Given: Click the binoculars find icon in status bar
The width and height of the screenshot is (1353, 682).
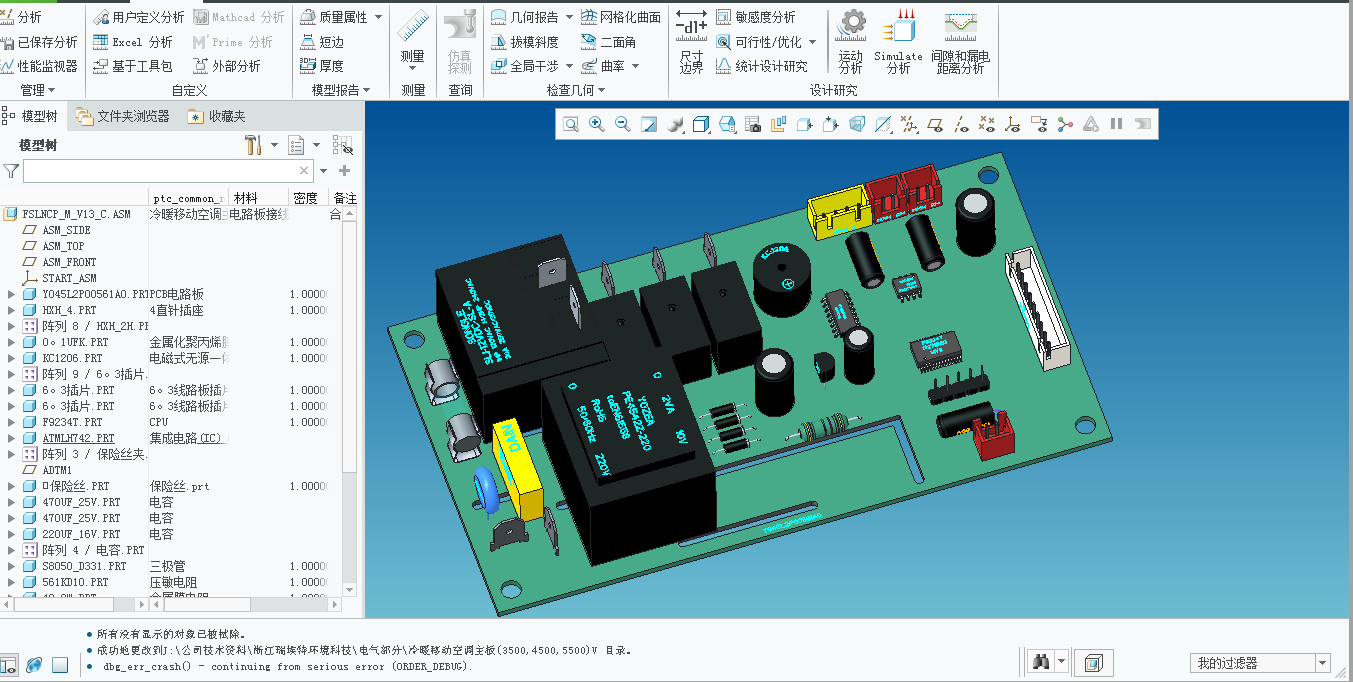Looking at the screenshot, I should pos(1041,662).
